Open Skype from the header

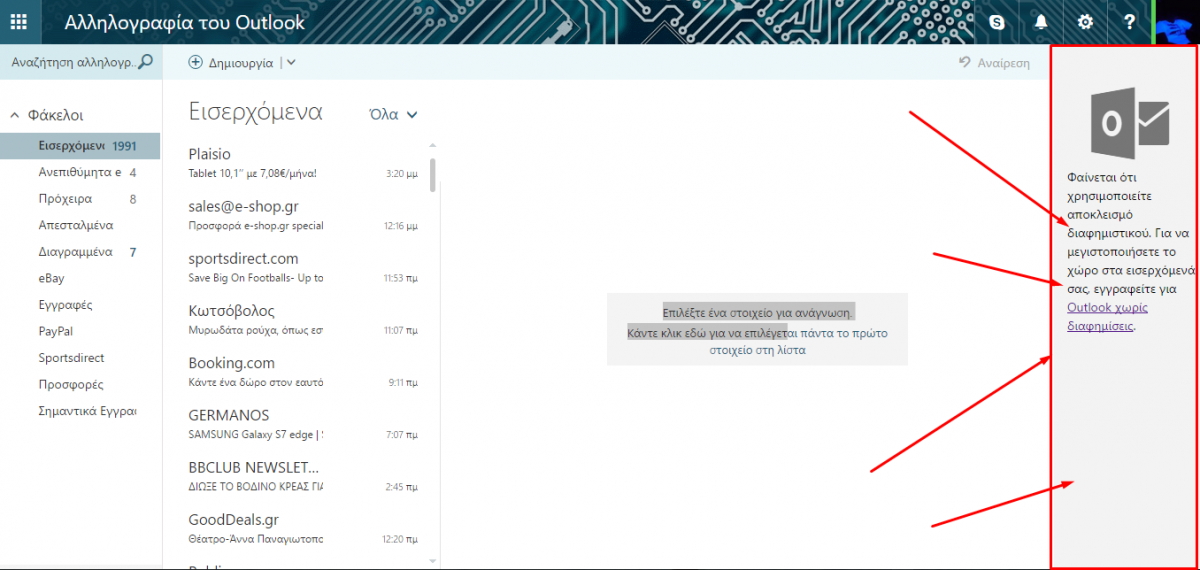(x=996, y=22)
